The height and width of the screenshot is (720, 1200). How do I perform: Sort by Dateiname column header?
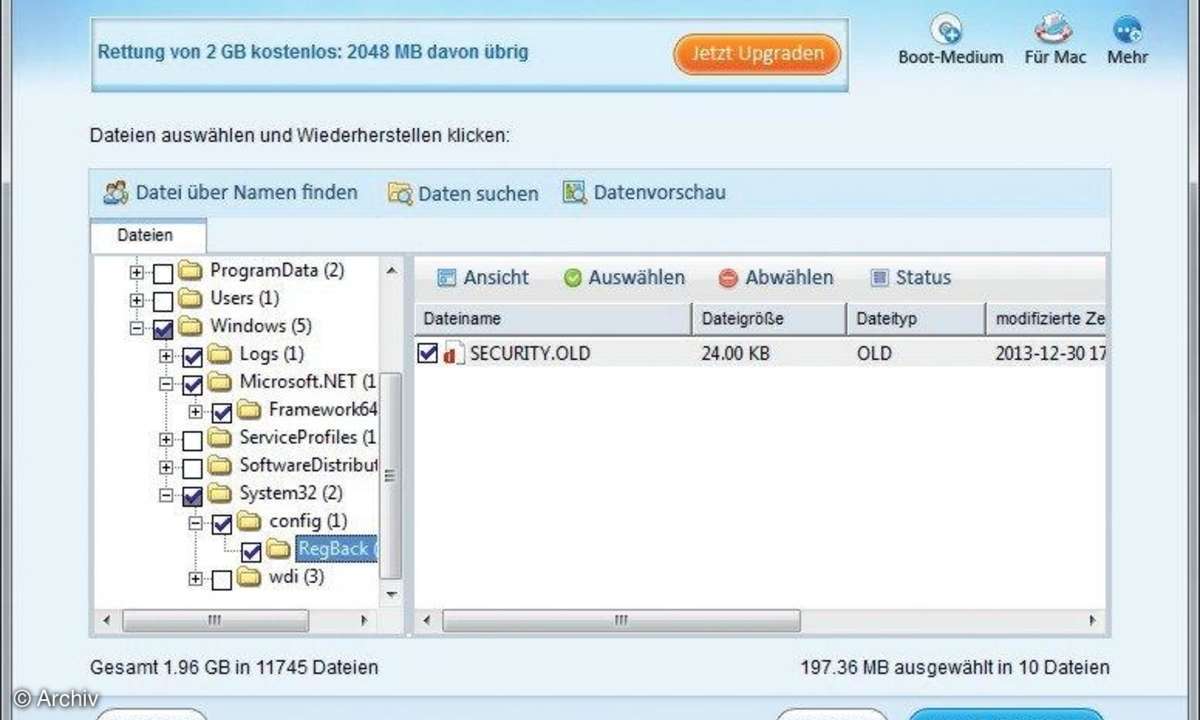point(553,319)
